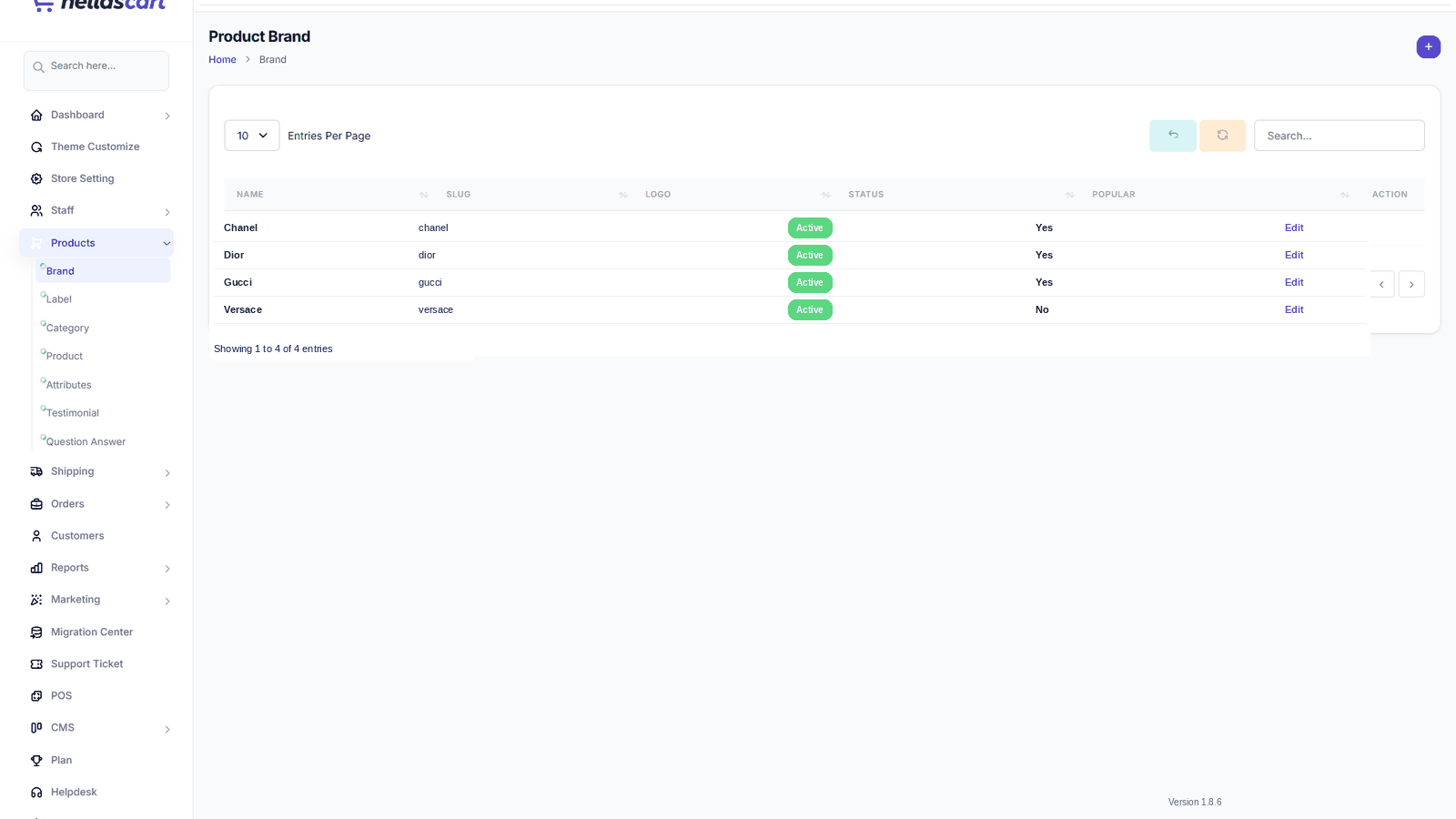Click the Store Setting gear icon
This screenshot has width=1456, height=819.
36,179
